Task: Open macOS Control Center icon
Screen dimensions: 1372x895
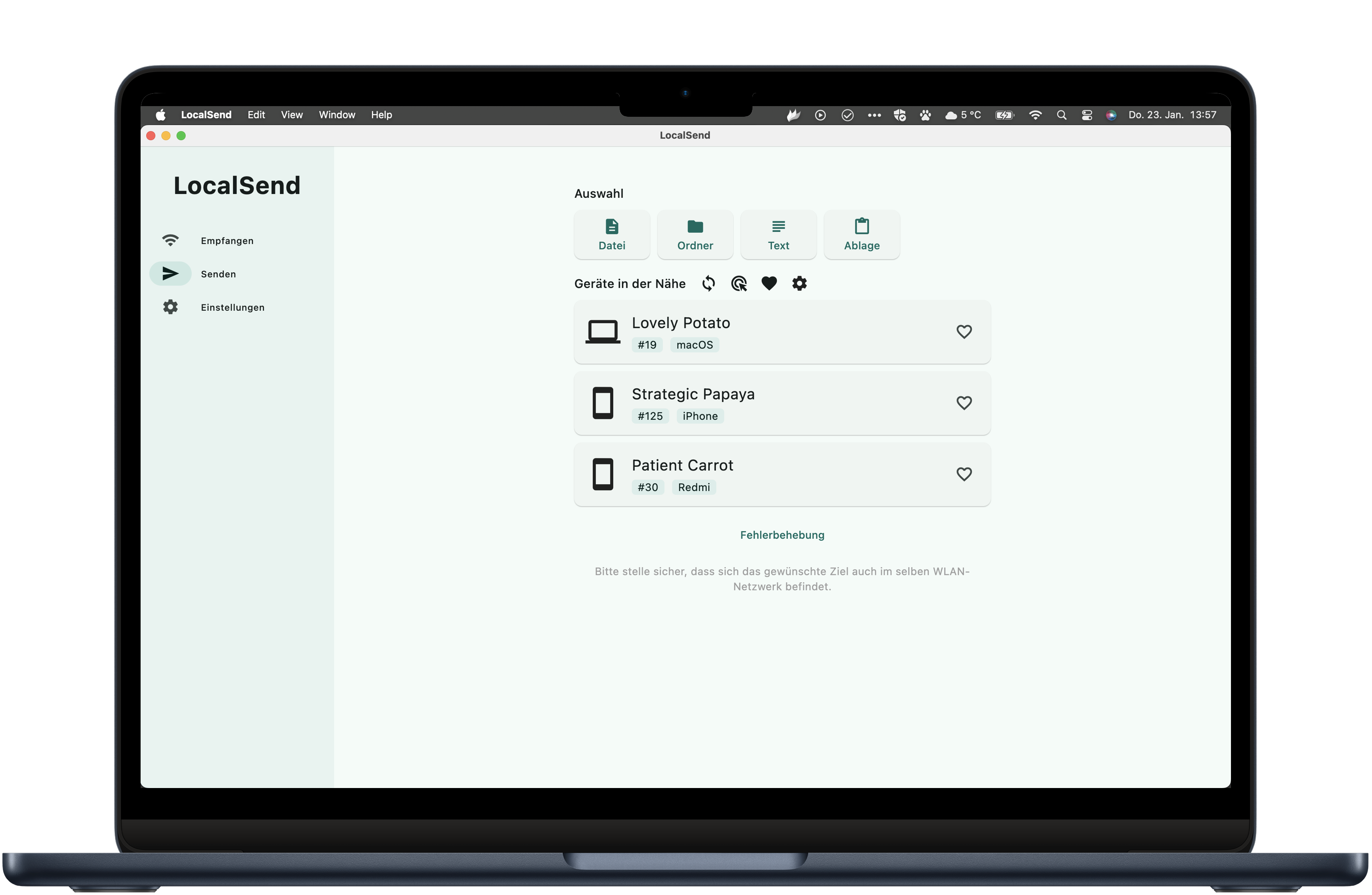Action: 1087,115
